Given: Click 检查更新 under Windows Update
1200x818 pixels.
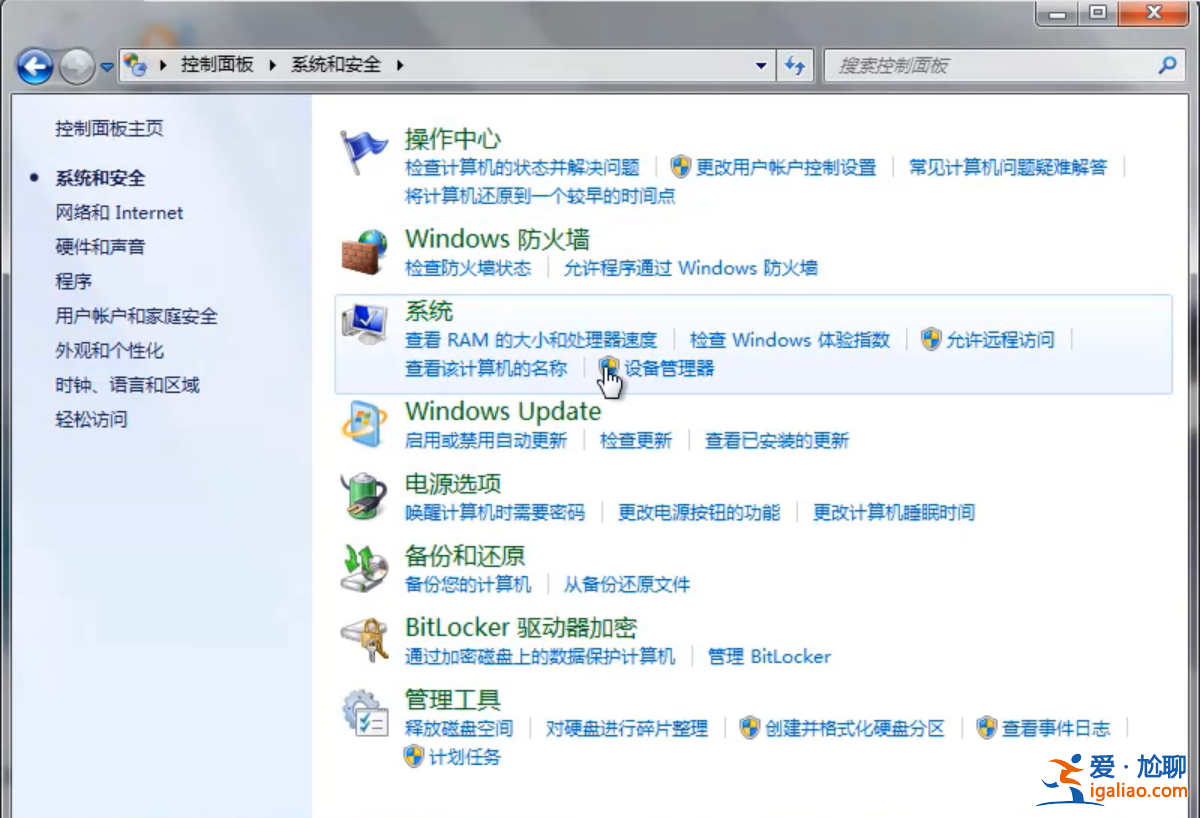Looking at the screenshot, I should [x=636, y=440].
